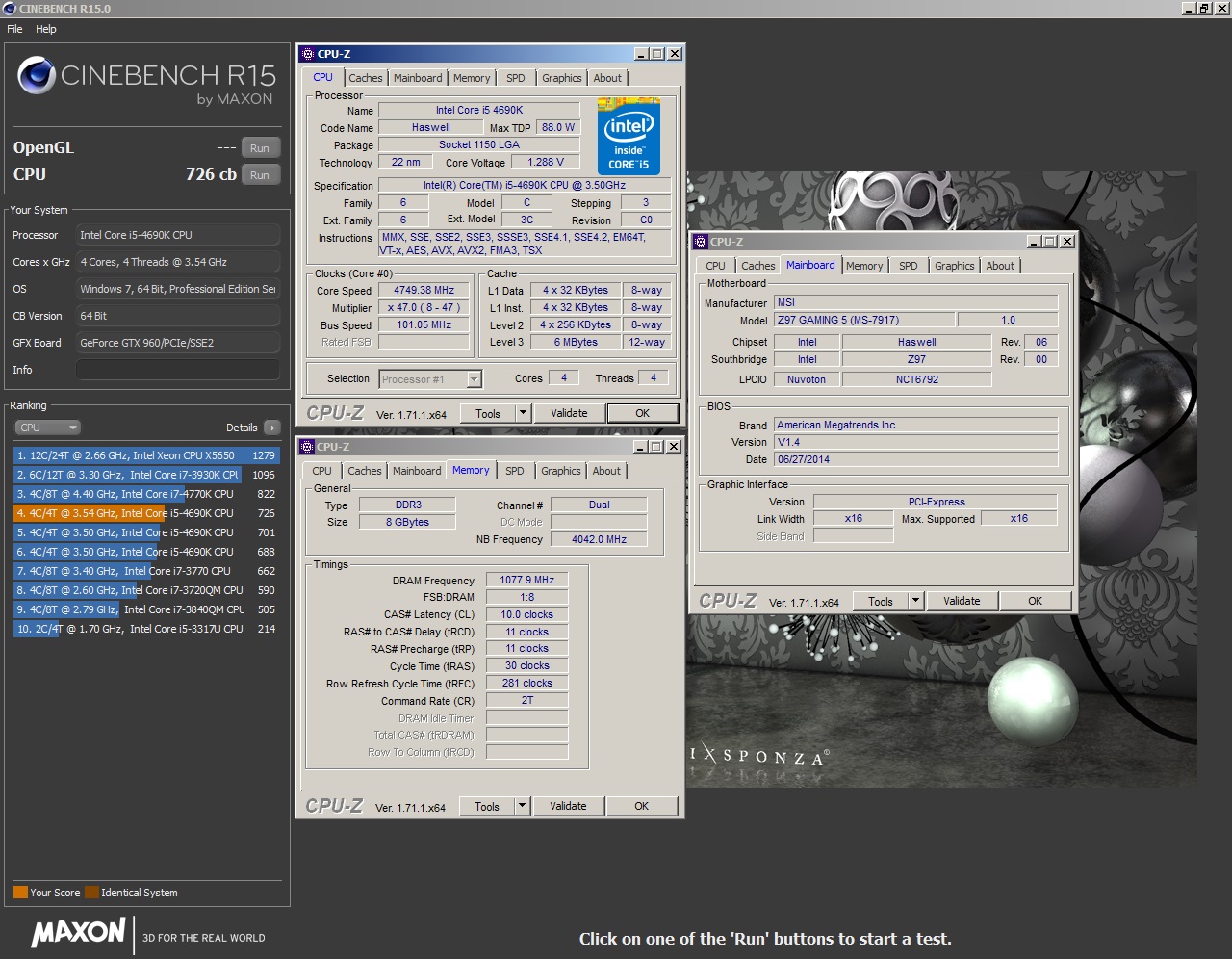Image resolution: width=1232 pixels, height=959 pixels.
Task: Click Tools button in the CPU tab window
Action: pos(488,413)
